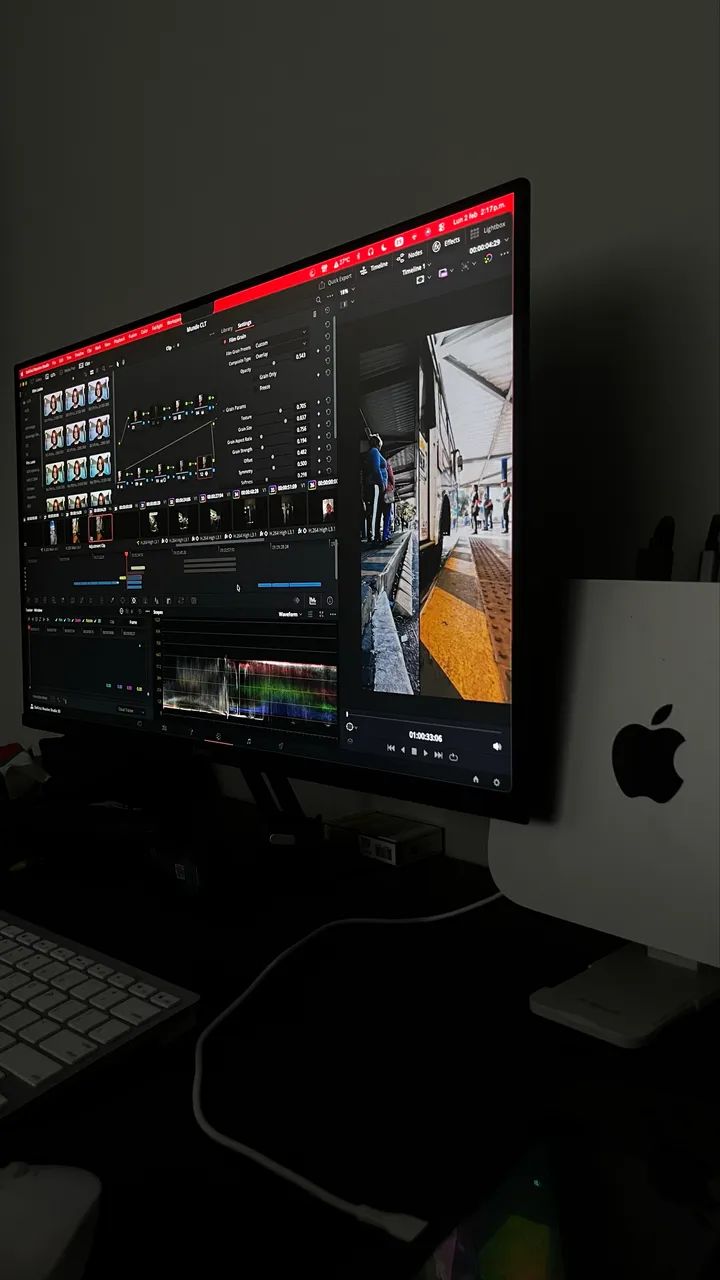Show the Nodes panel icon
The width and height of the screenshot is (720, 1280).
tap(400, 258)
